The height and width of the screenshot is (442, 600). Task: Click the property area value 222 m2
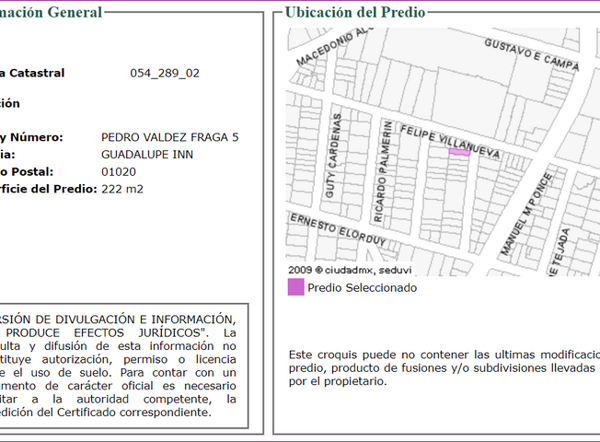[x=122, y=189]
